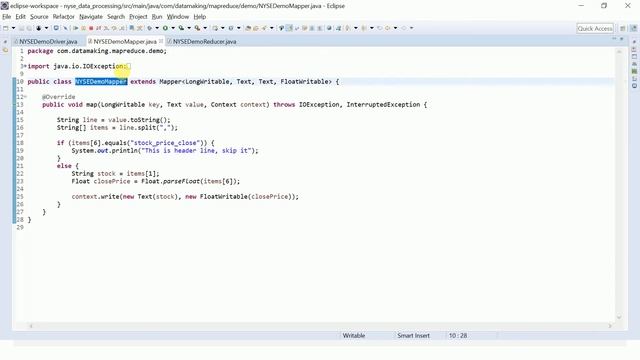Open the New wizard dropdown arrow
640x360 pixels.
point(13,28)
